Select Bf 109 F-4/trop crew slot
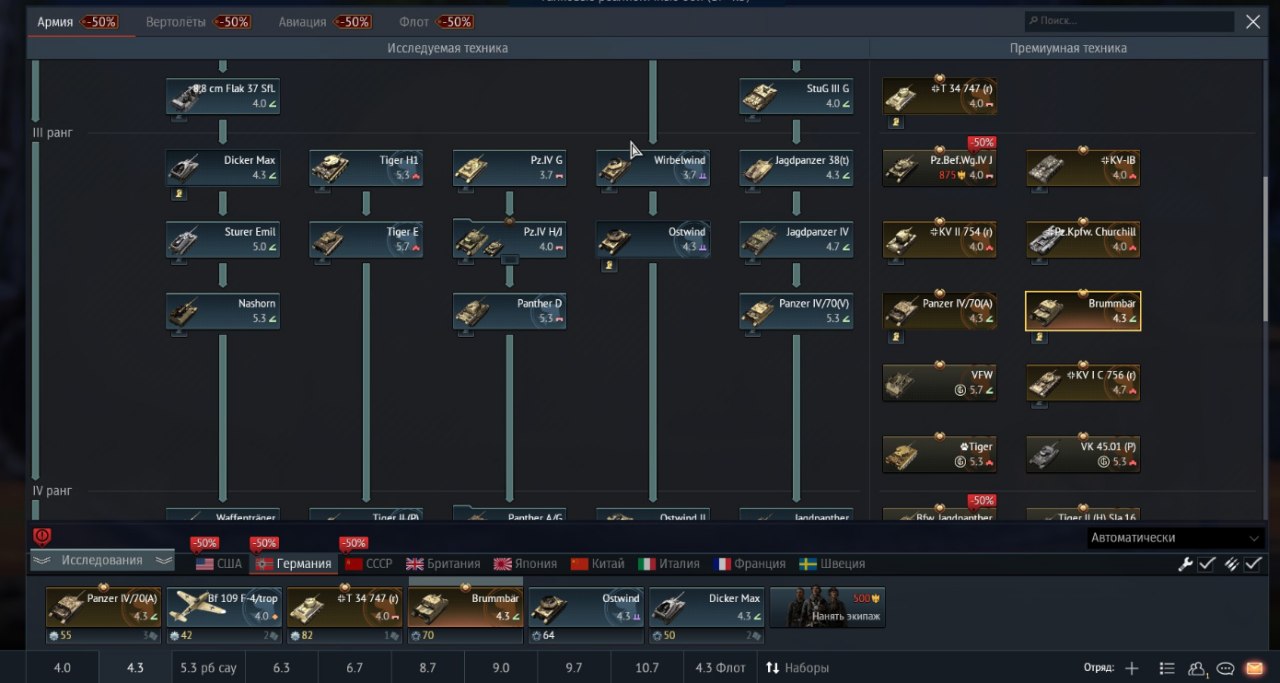The width and height of the screenshot is (1280, 683). pyautogui.click(x=224, y=608)
